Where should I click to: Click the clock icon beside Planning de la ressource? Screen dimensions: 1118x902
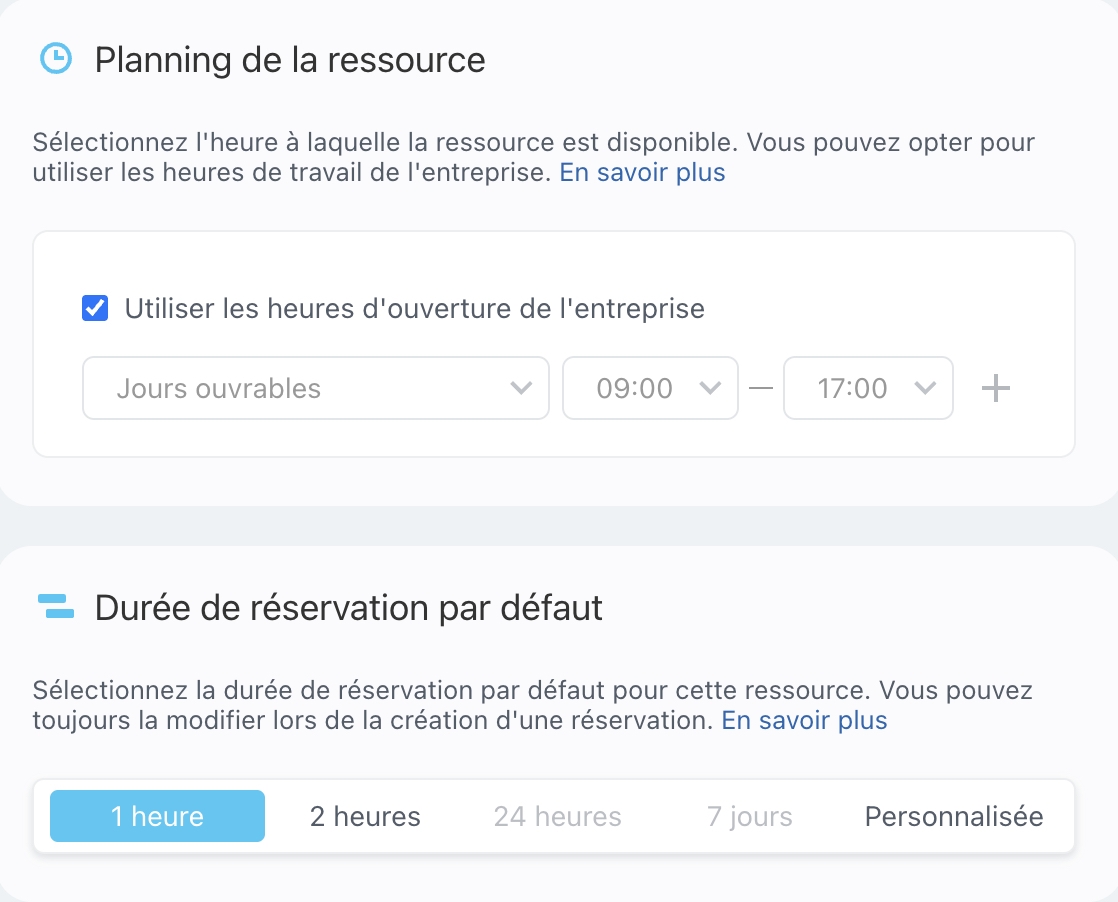click(56, 59)
